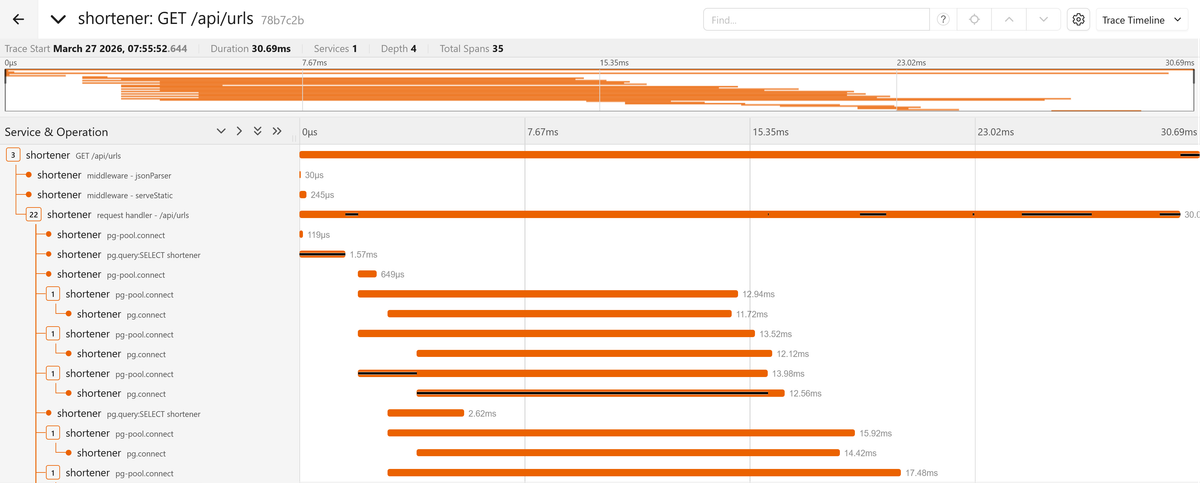Screen dimensions: 1200x483
Task: Click the 245µs serveStatic span bar
Action: tap(303, 195)
